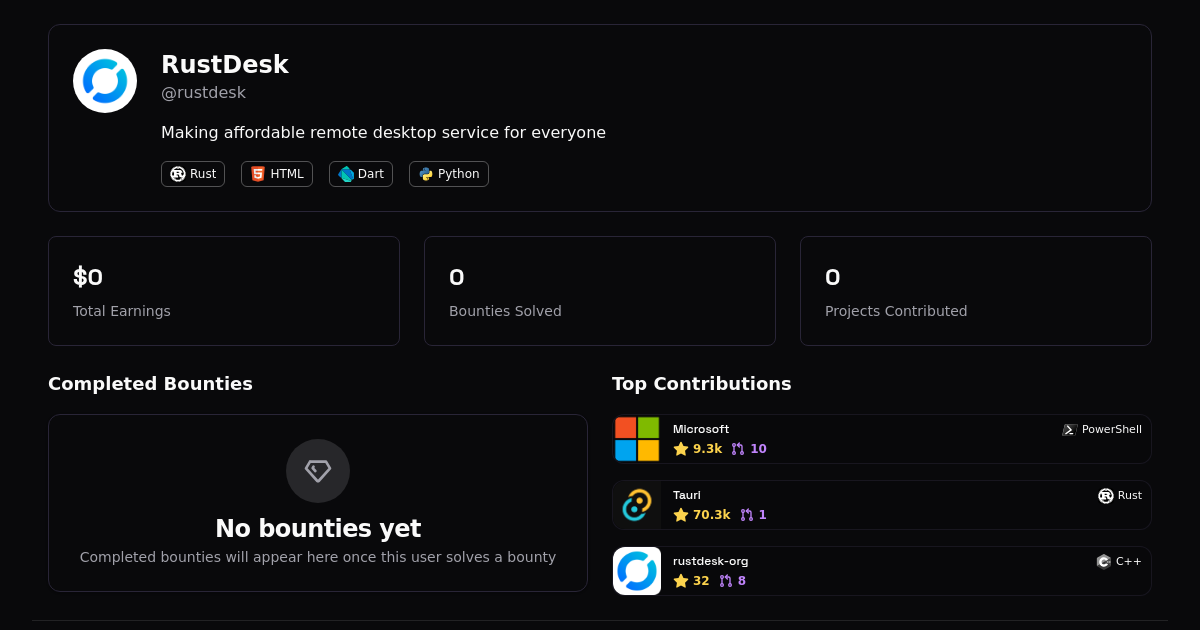Click the HTML5 shield icon tag
Screen dimensions: 1200x630
pyautogui.click(x=257, y=173)
